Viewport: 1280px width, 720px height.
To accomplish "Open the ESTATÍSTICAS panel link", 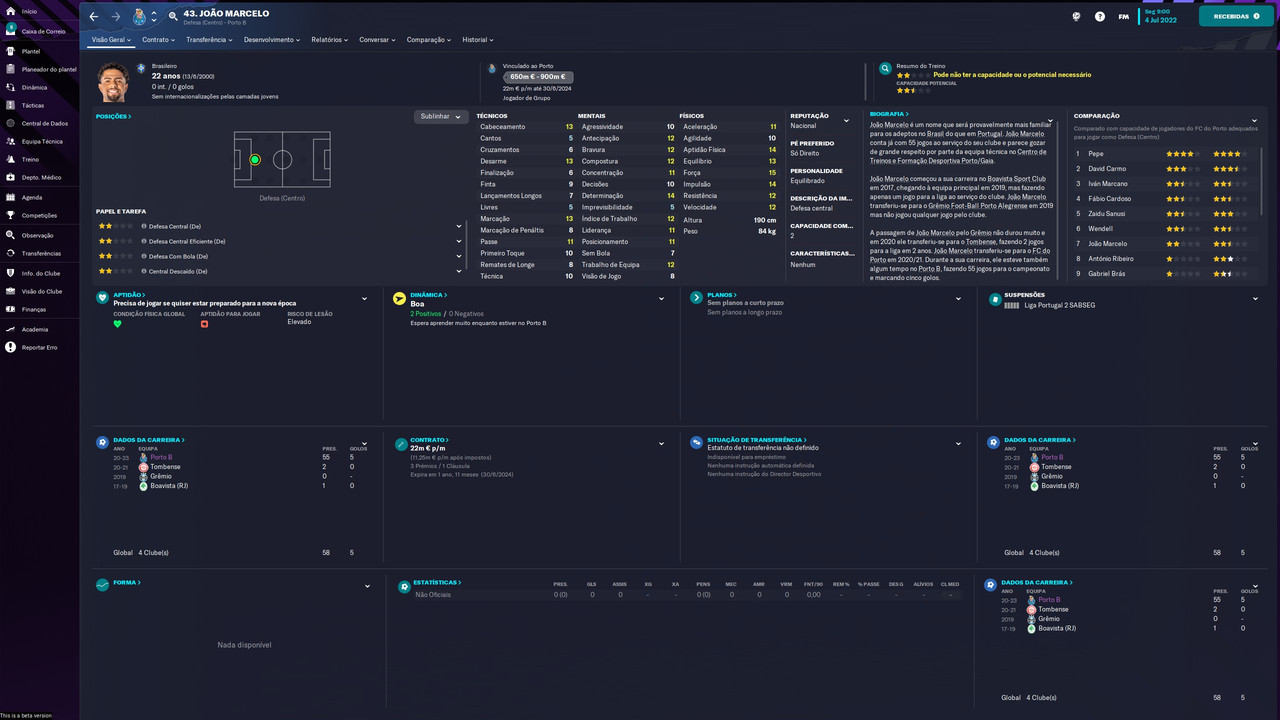I will (x=438, y=582).
